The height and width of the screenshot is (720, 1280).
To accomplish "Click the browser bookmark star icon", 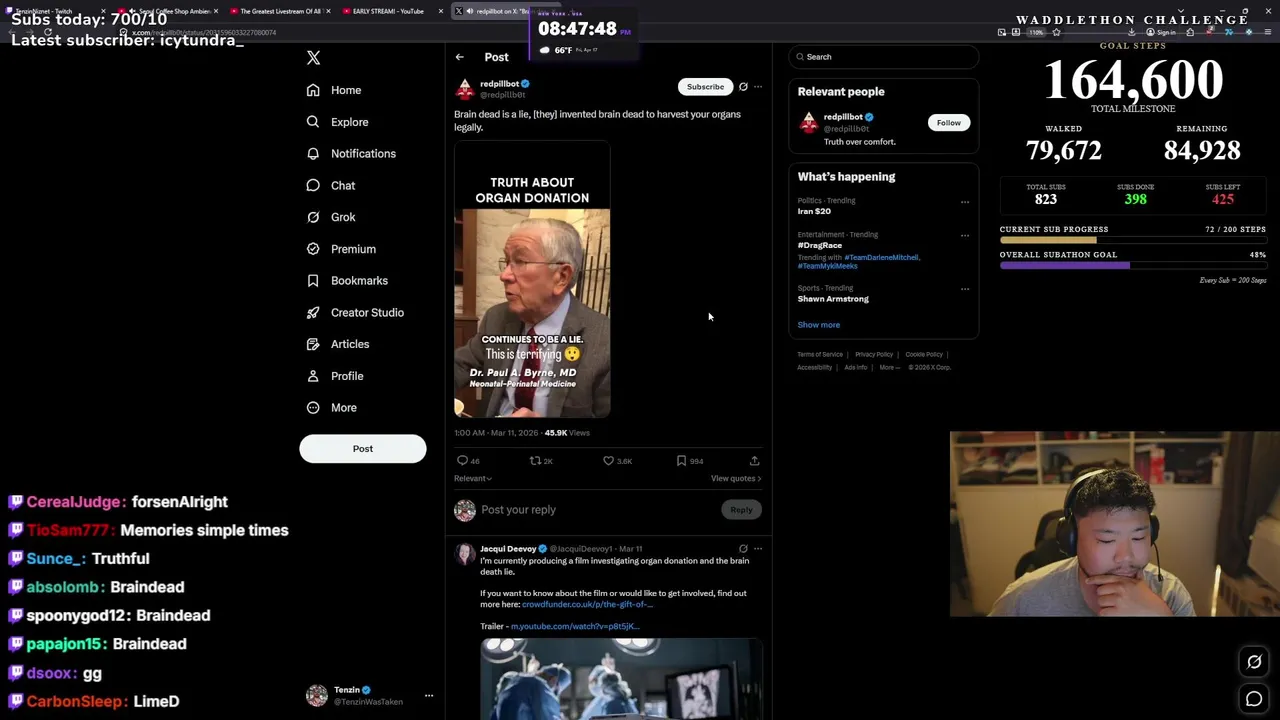I will click(1056, 33).
